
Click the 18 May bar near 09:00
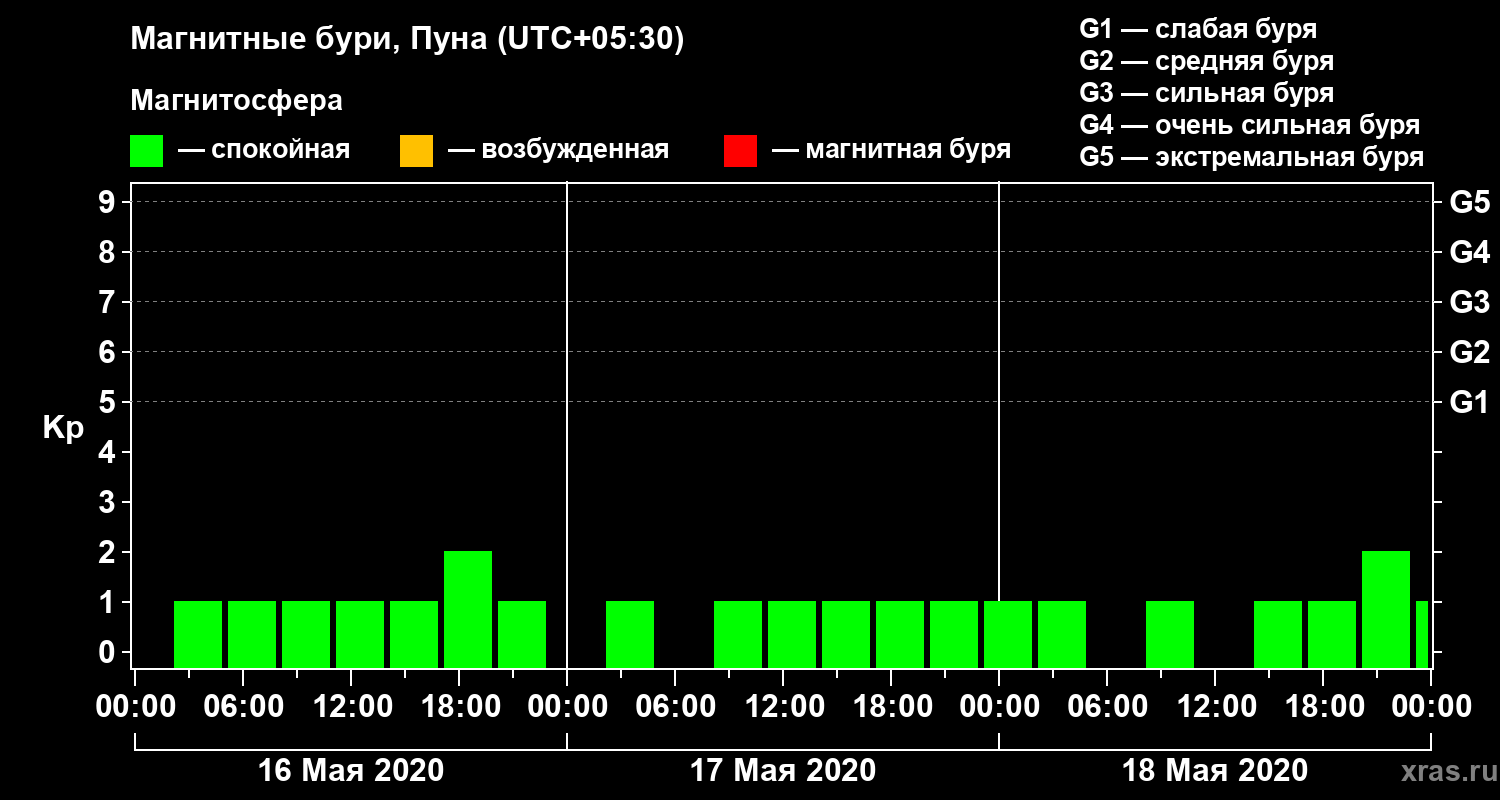point(1170,634)
